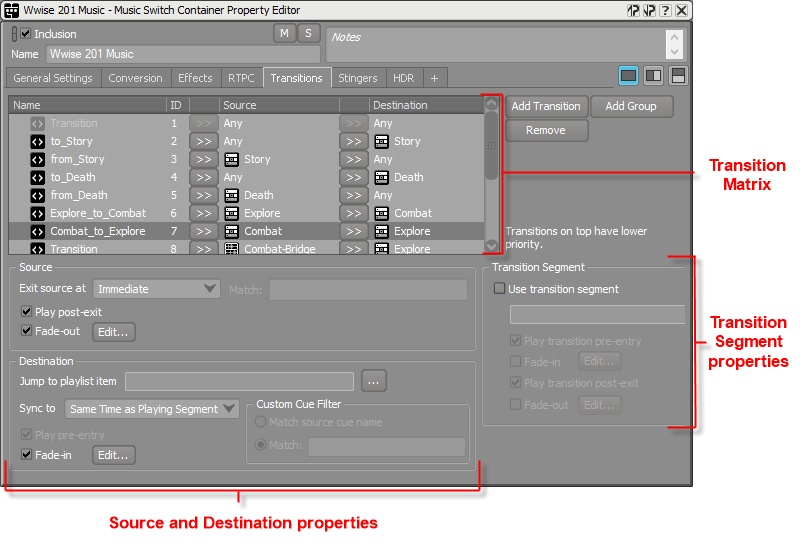Viewport: 800px width, 550px height.
Task: Open the Conversion tab
Action: tap(135, 78)
